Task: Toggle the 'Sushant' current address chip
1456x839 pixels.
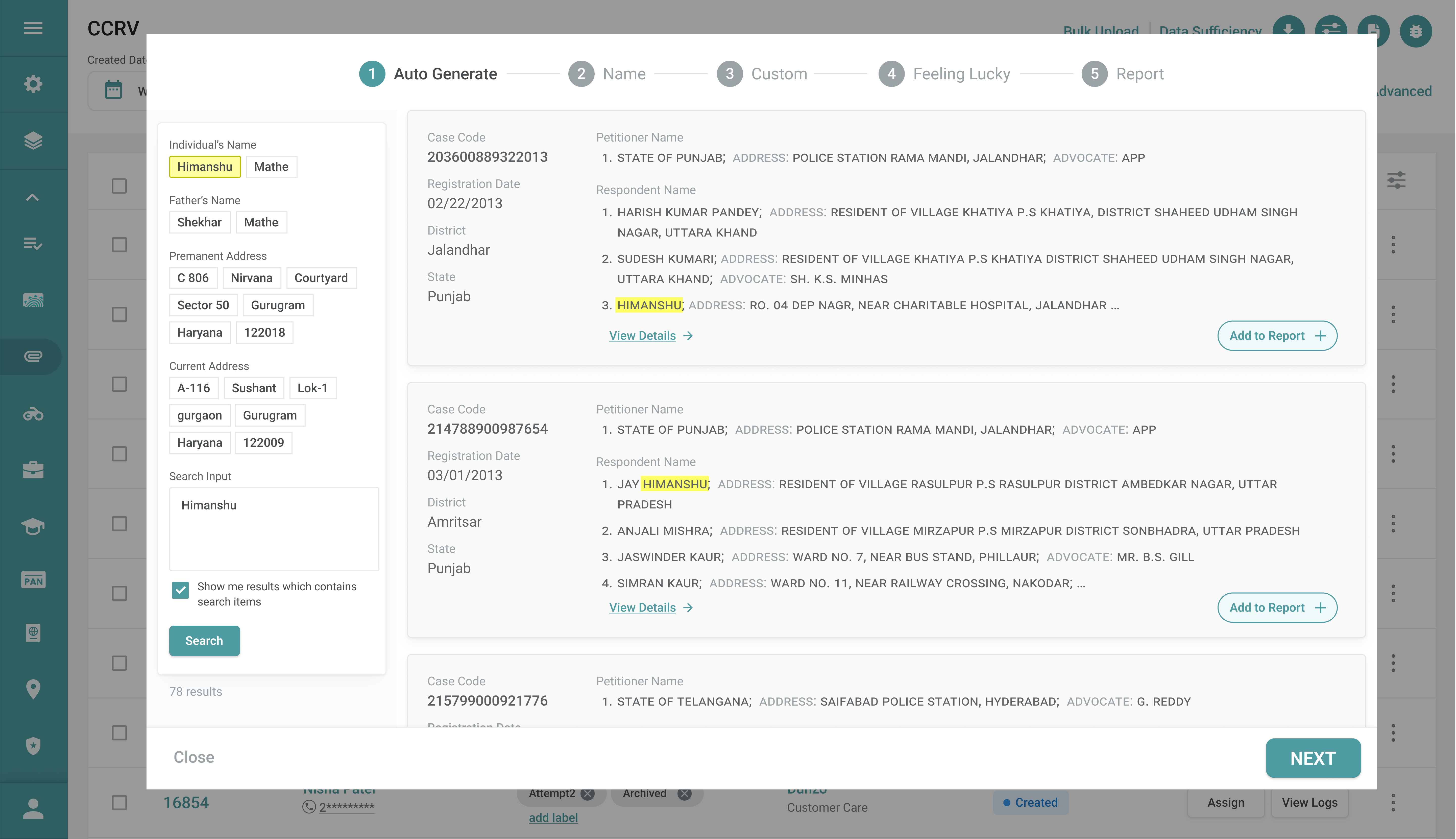Action: (254, 388)
